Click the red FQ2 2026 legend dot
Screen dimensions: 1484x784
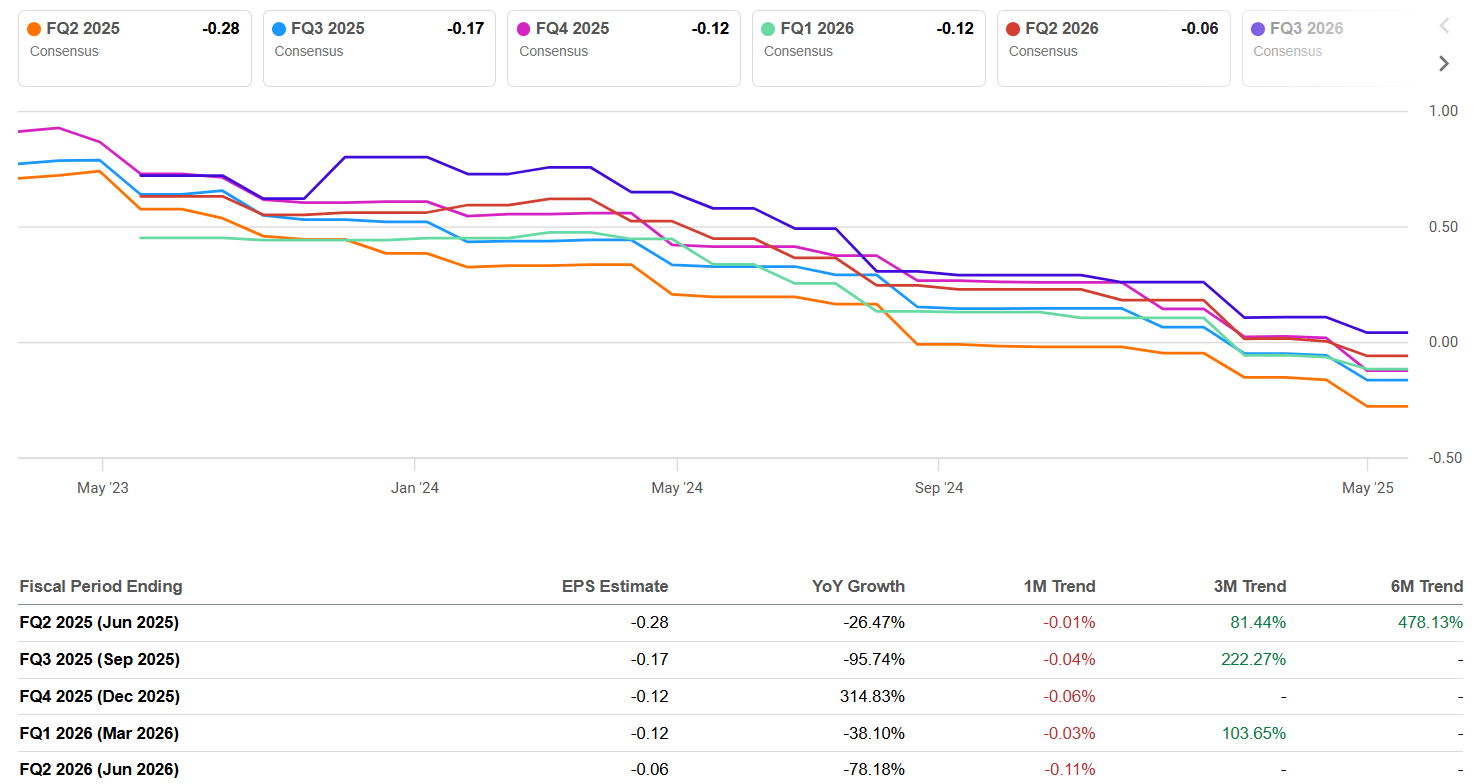pyautogui.click(x=1014, y=28)
